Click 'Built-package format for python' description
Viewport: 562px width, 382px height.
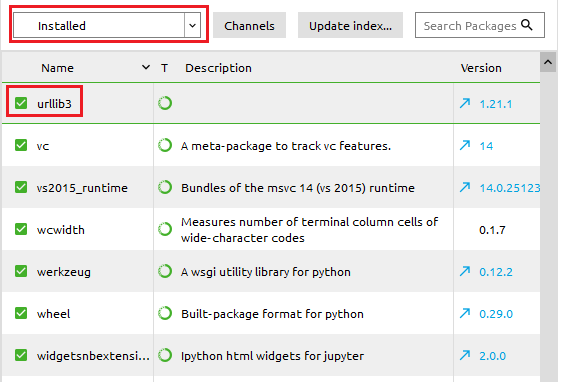click(272, 314)
